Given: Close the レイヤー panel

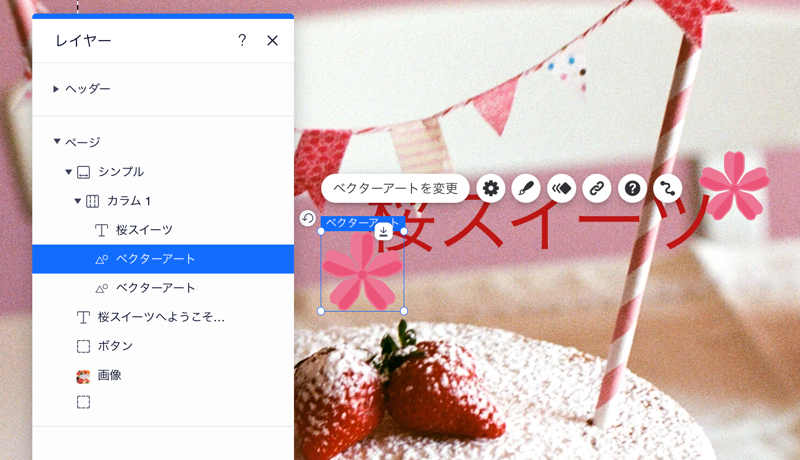Looking at the screenshot, I should coord(272,40).
